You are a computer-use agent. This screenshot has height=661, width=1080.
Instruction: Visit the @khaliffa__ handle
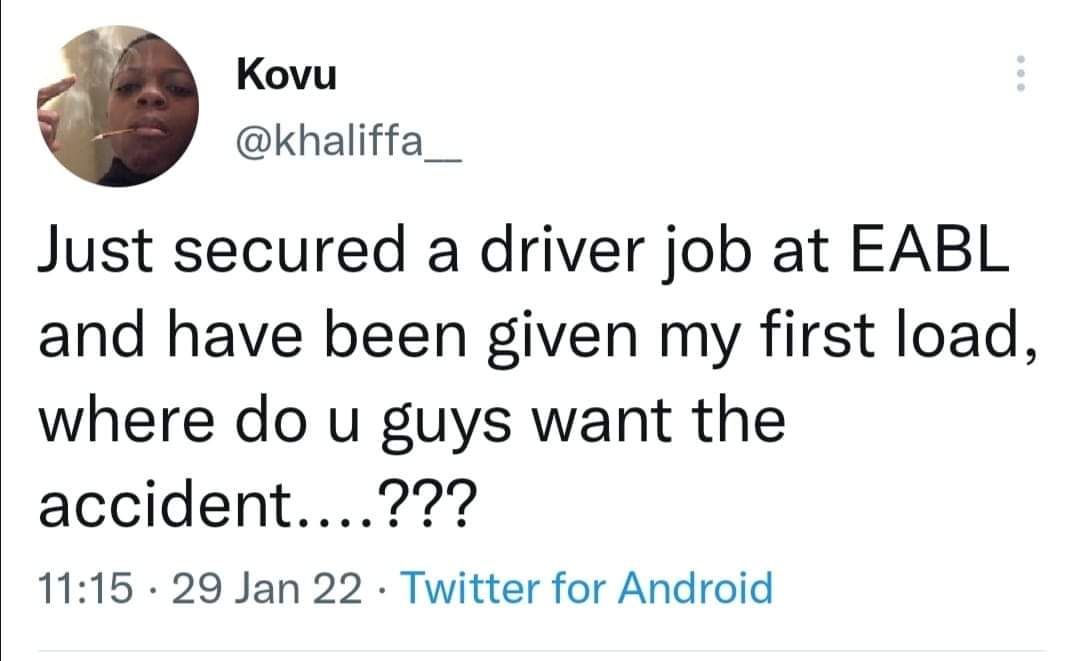pyautogui.click(x=349, y=143)
